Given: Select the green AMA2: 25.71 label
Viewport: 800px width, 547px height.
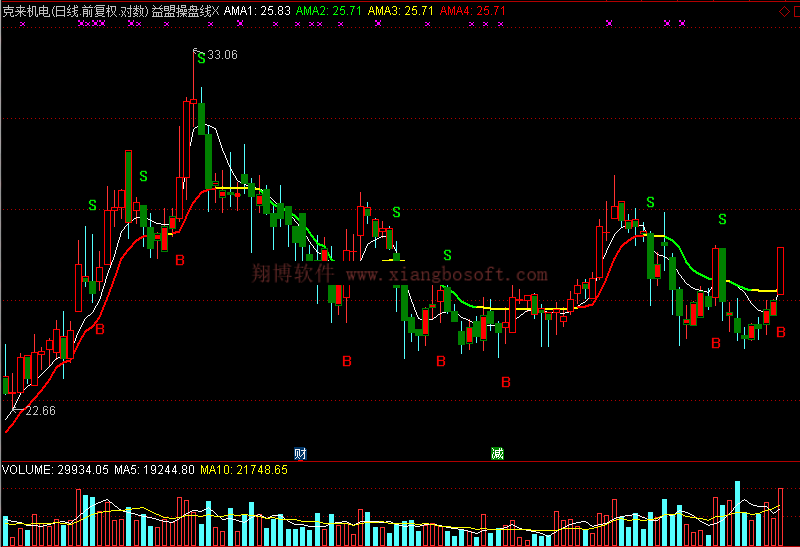Looking at the screenshot, I should [x=329, y=11].
